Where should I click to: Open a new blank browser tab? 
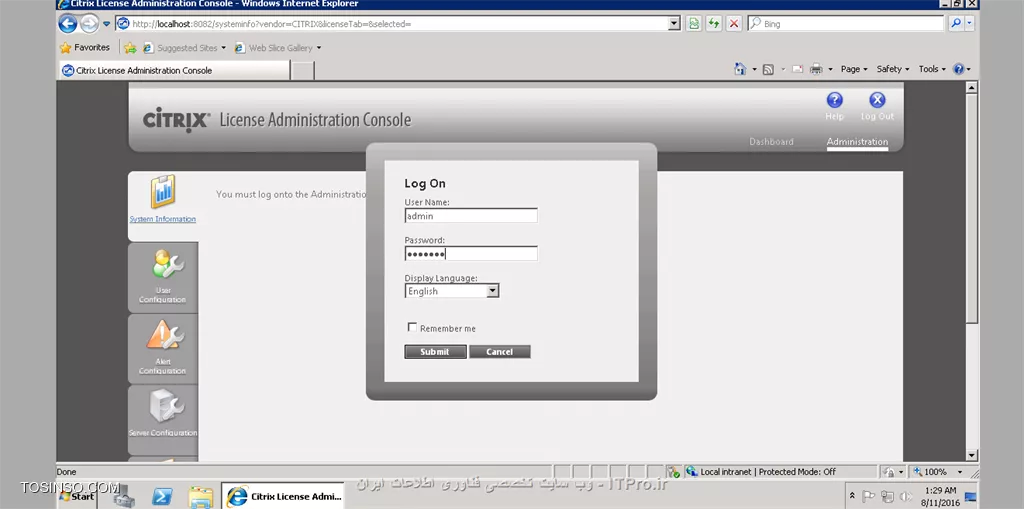[x=302, y=71]
